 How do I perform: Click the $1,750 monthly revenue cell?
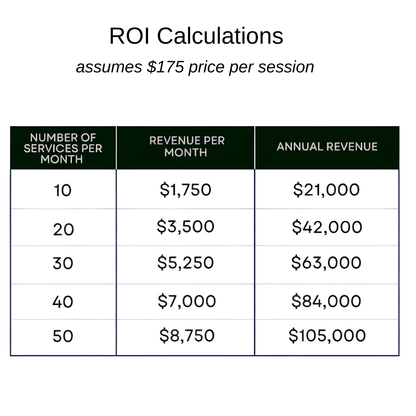(186, 189)
